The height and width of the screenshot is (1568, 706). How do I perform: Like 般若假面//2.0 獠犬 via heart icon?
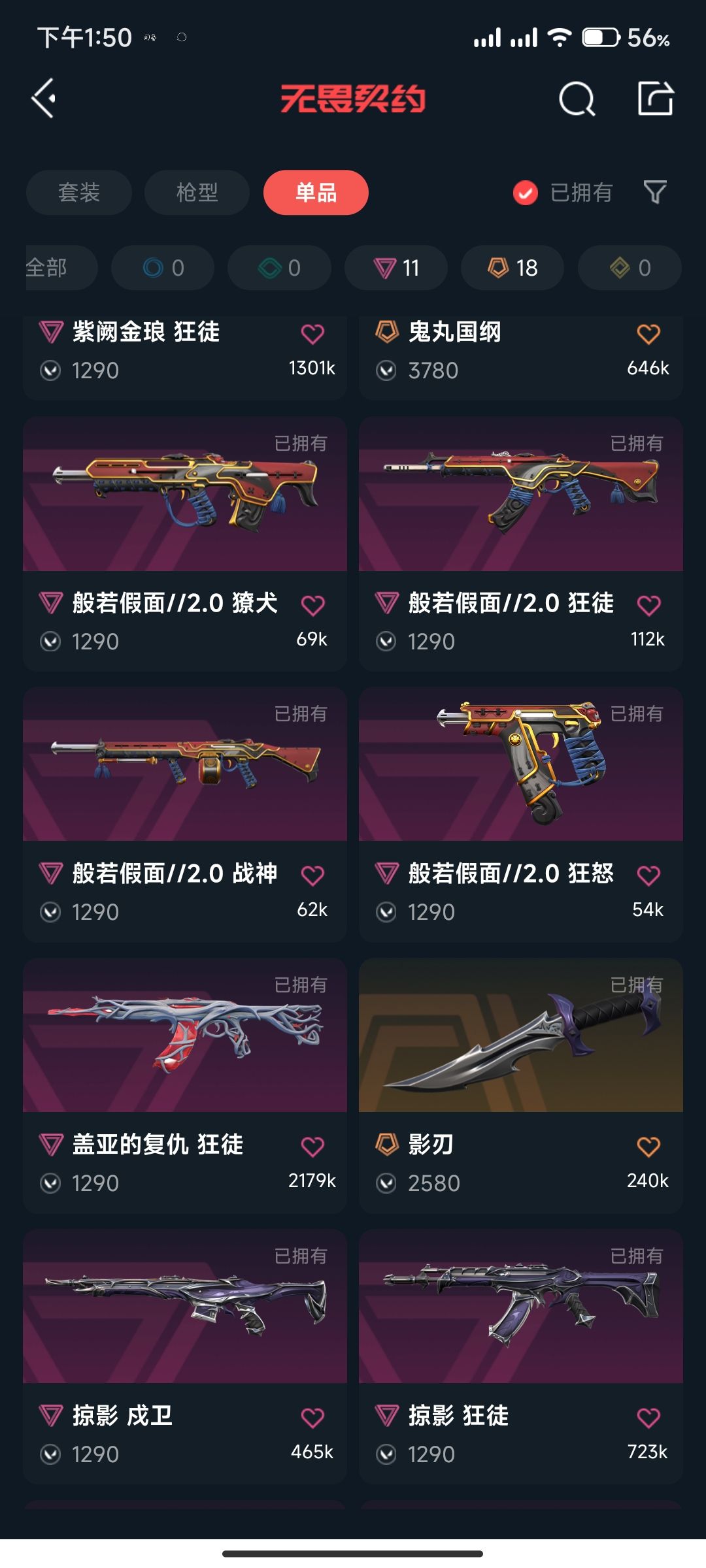coord(312,606)
